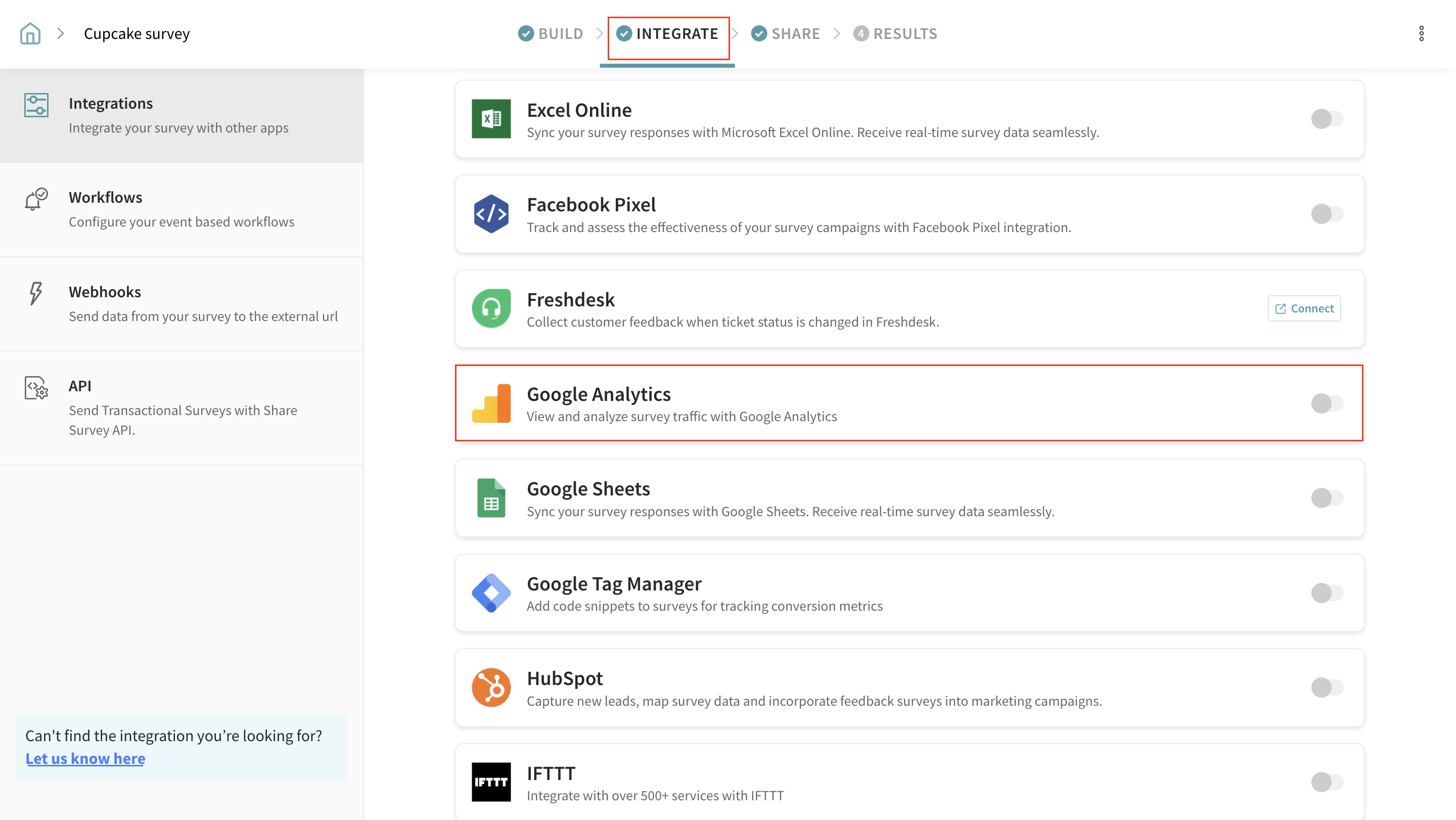The image size is (1456, 820).
Task: Follow the 'Let us know here' link
Action: pyautogui.click(x=85, y=758)
